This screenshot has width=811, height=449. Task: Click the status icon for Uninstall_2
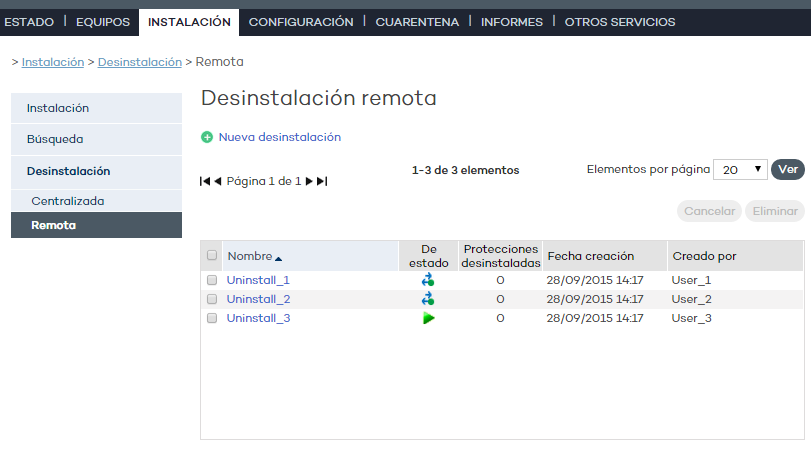(x=428, y=299)
